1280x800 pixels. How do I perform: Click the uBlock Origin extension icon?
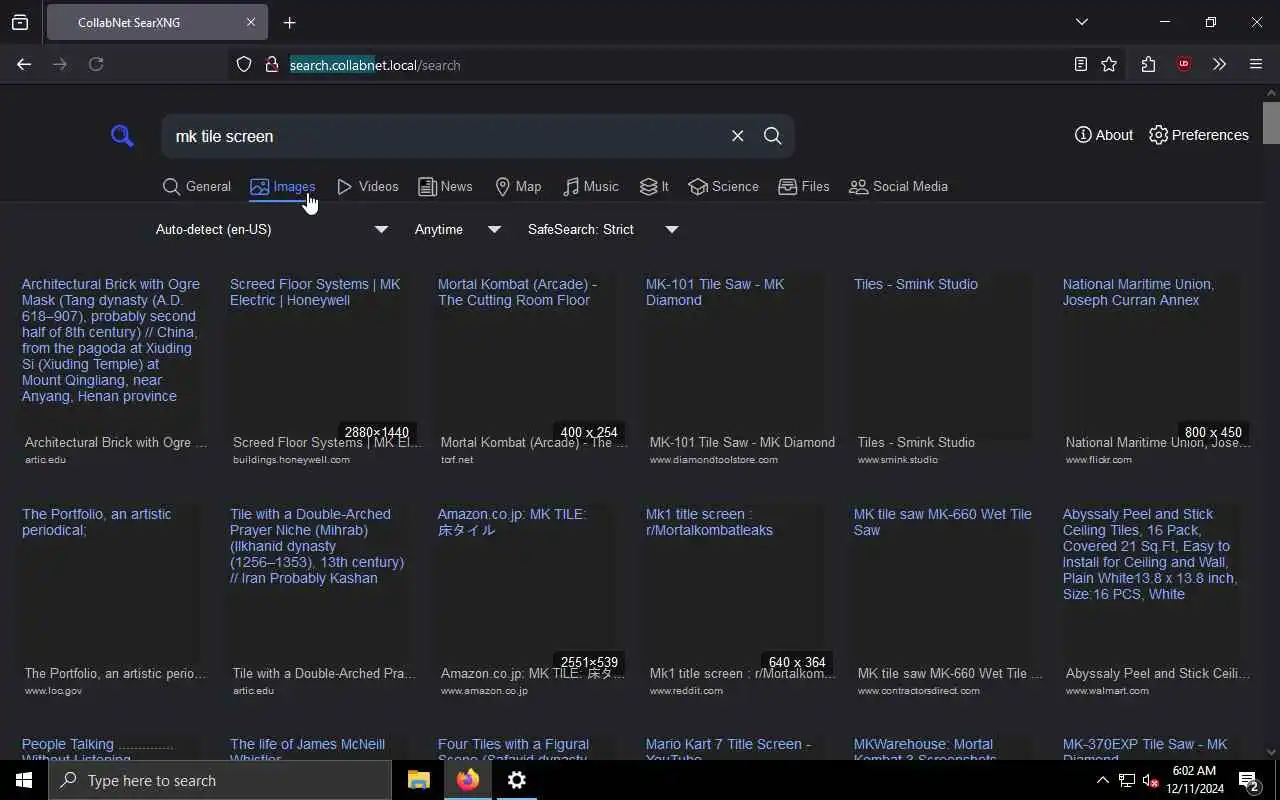1184,64
